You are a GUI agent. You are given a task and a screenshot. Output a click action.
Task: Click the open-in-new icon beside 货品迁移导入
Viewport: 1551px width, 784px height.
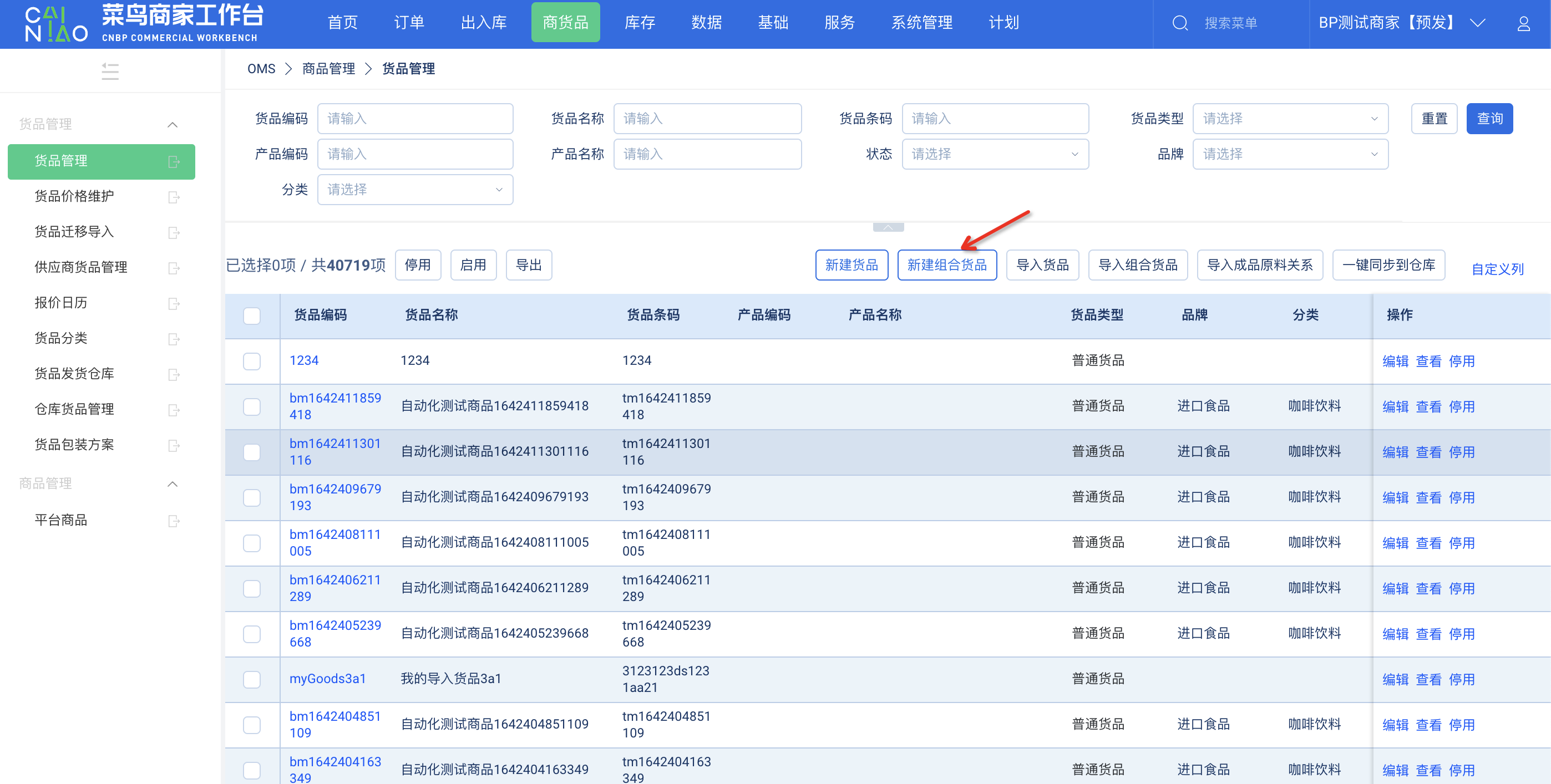tap(174, 232)
